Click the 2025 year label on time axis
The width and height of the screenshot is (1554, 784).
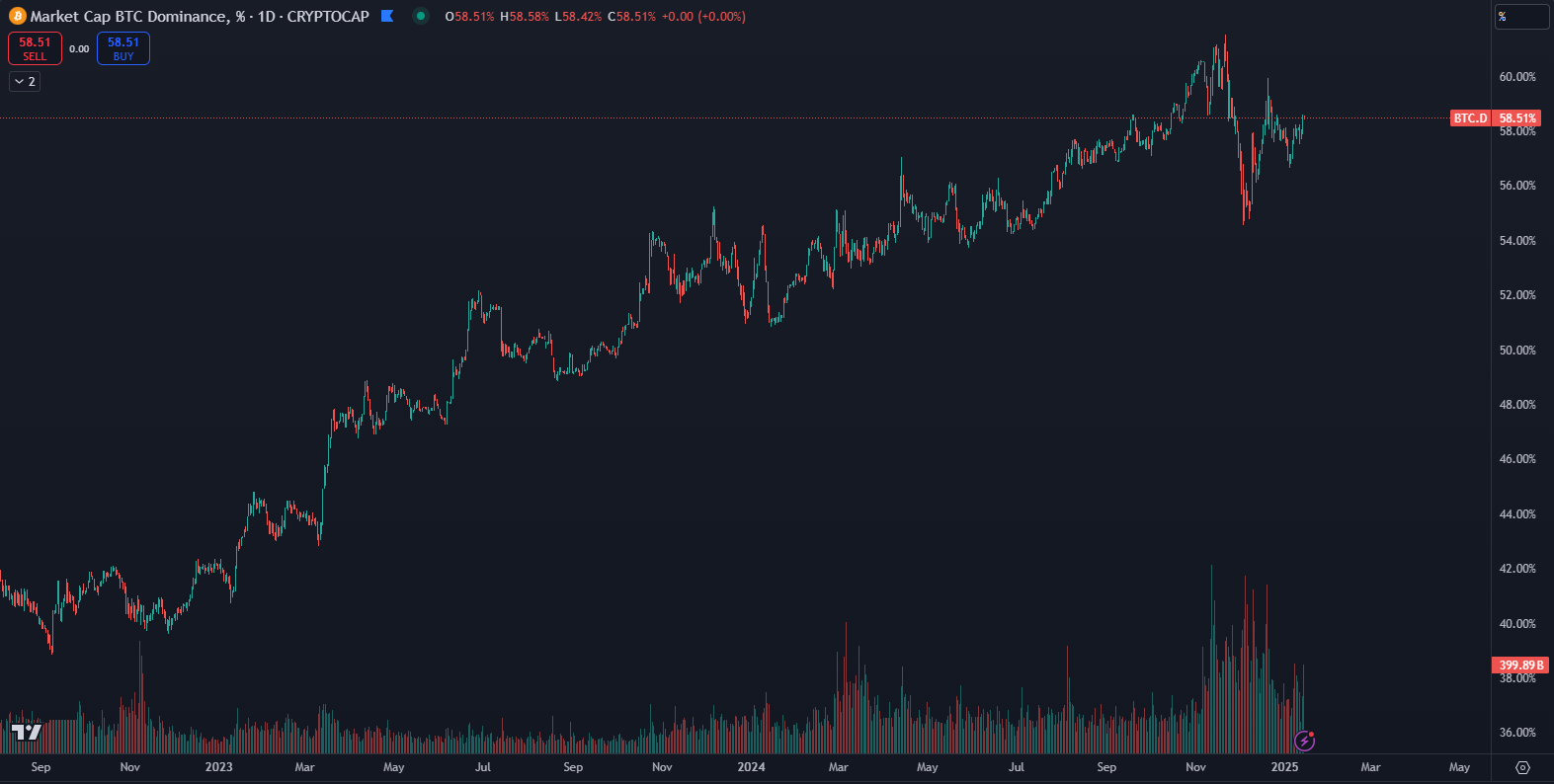tap(1284, 767)
